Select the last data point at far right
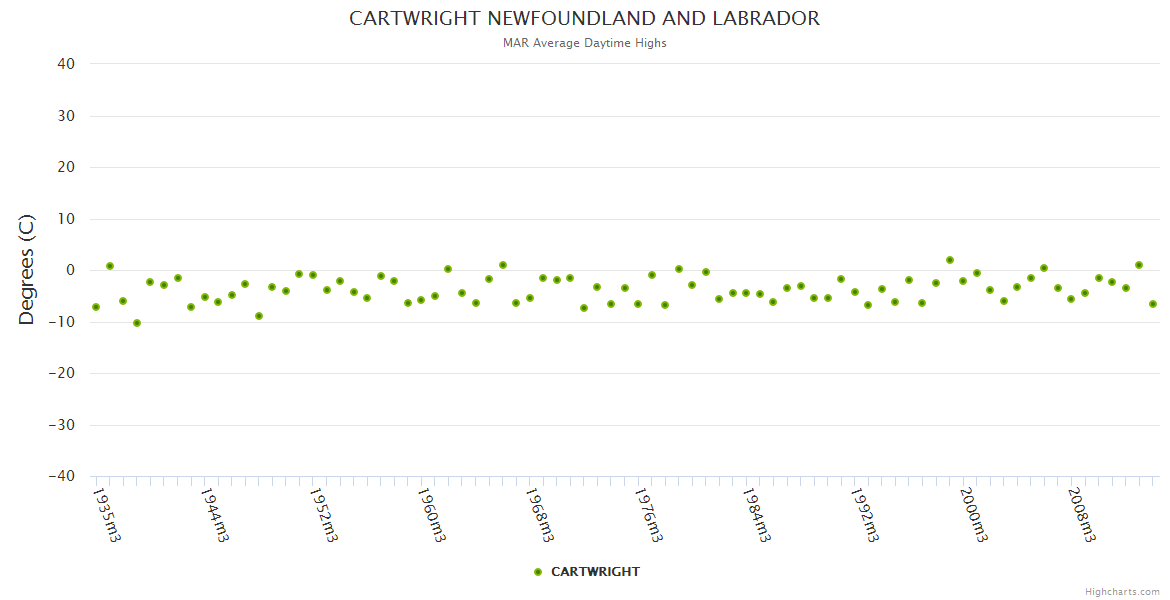The height and width of the screenshot is (600, 1170). coord(1153,304)
